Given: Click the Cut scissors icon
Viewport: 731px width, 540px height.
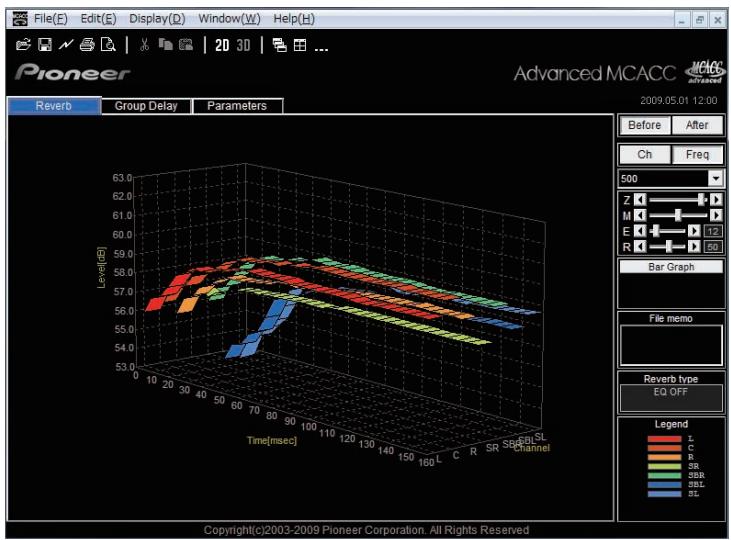Looking at the screenshot, I should click(x=145, y=45).
